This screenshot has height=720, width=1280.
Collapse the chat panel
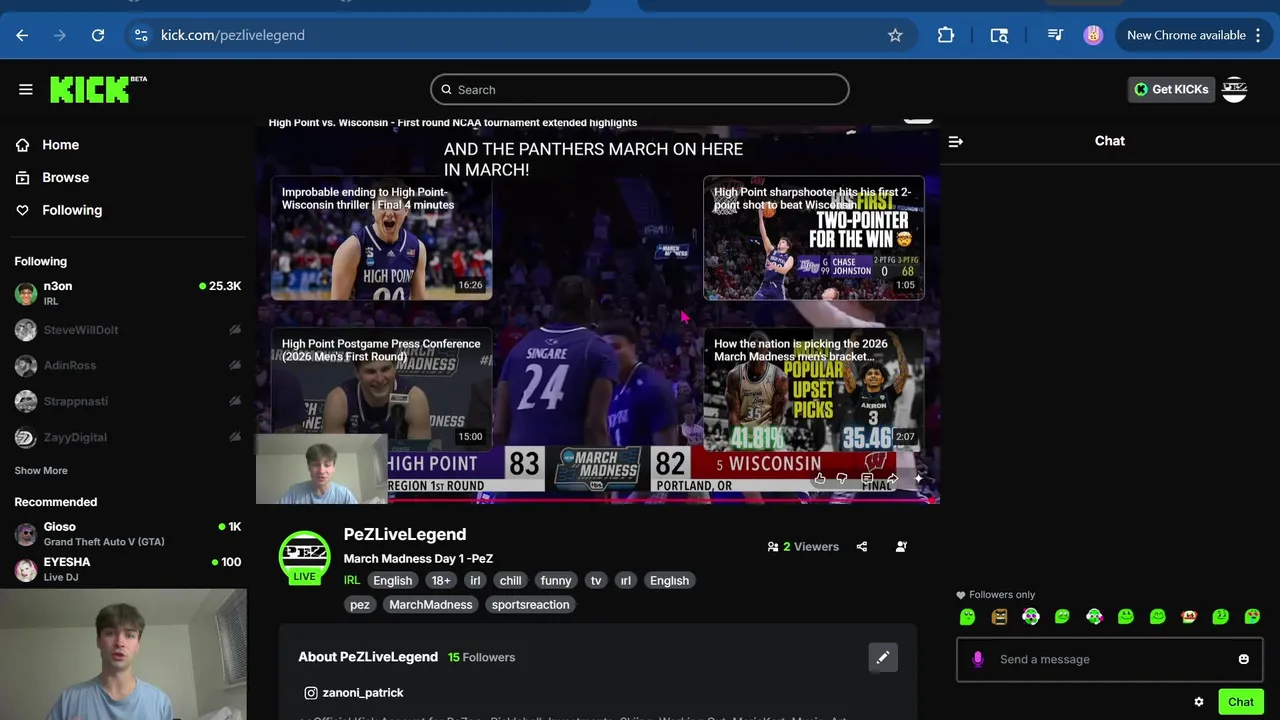(955, 141)
